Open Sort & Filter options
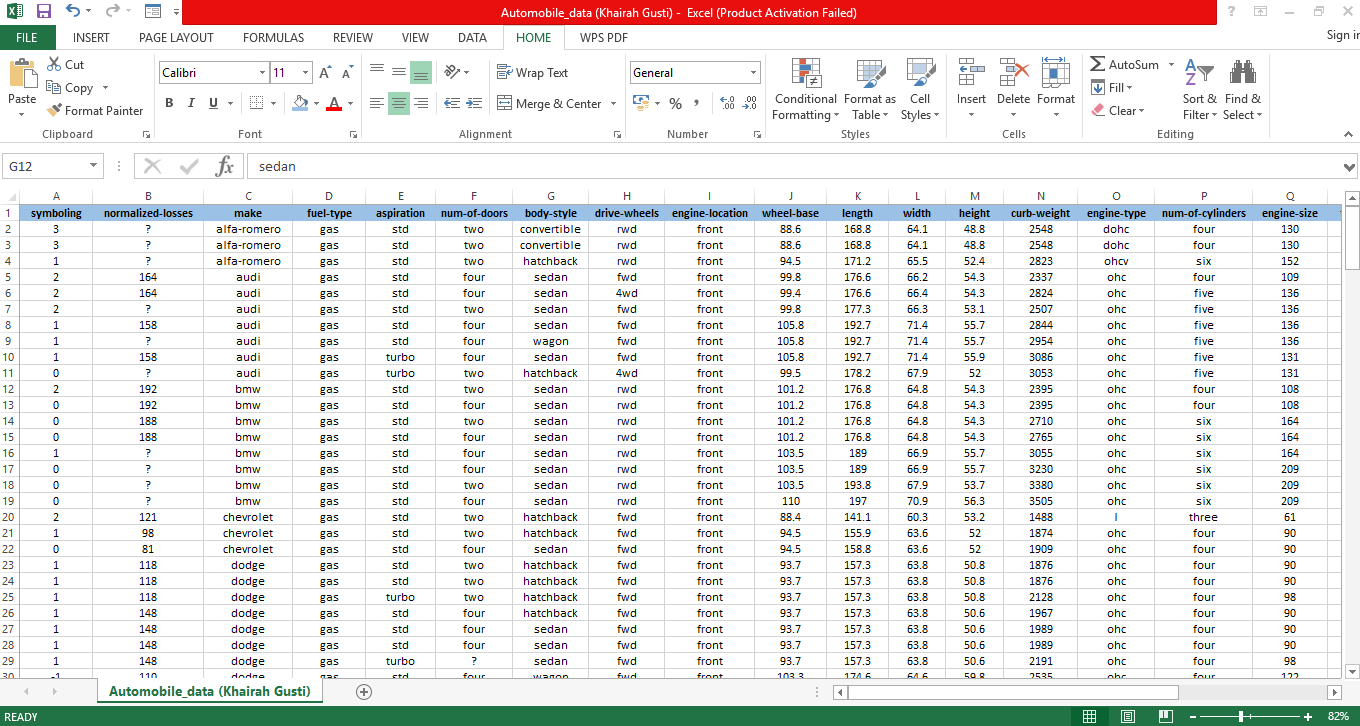The height and width of the screenshot is (726, 1360). click(1199, 89)
